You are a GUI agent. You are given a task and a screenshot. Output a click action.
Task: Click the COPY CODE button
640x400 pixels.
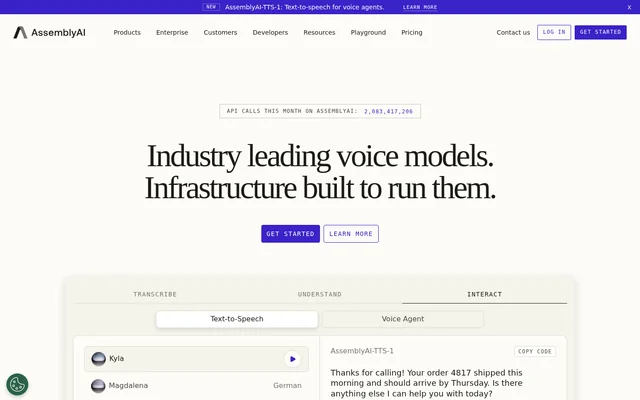535,351
